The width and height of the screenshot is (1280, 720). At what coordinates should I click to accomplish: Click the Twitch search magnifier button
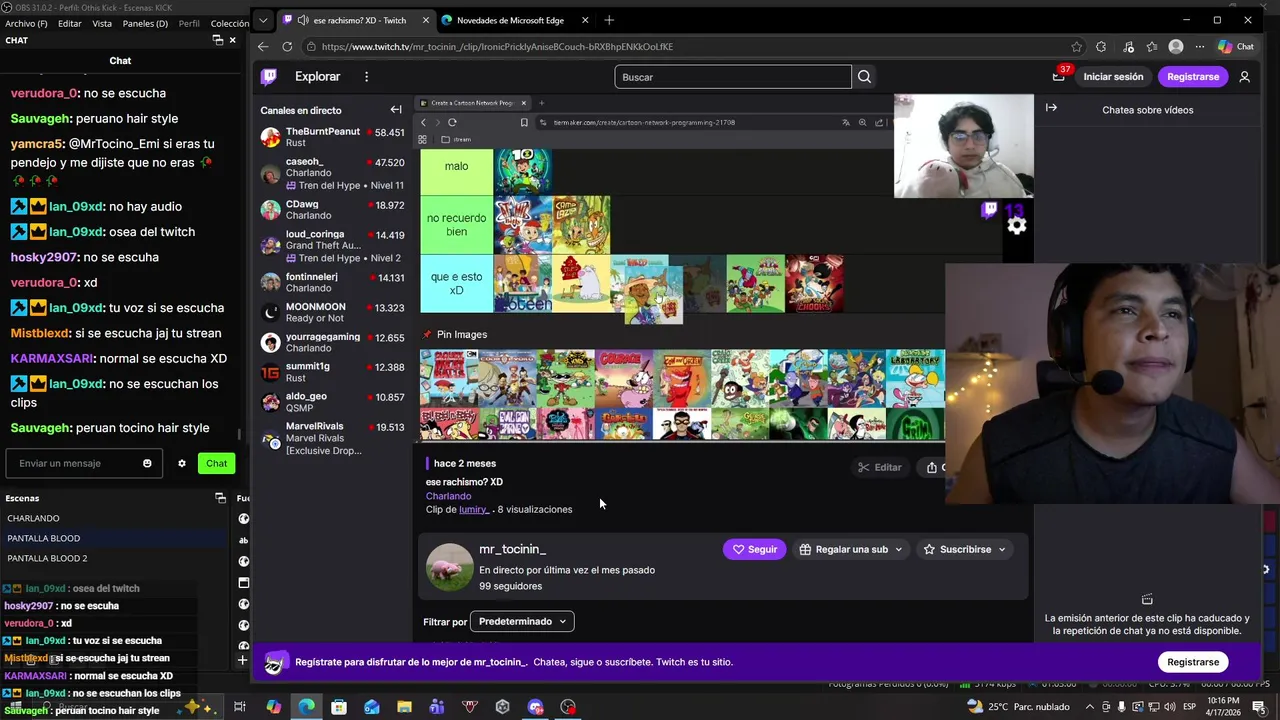click(865, 77)
